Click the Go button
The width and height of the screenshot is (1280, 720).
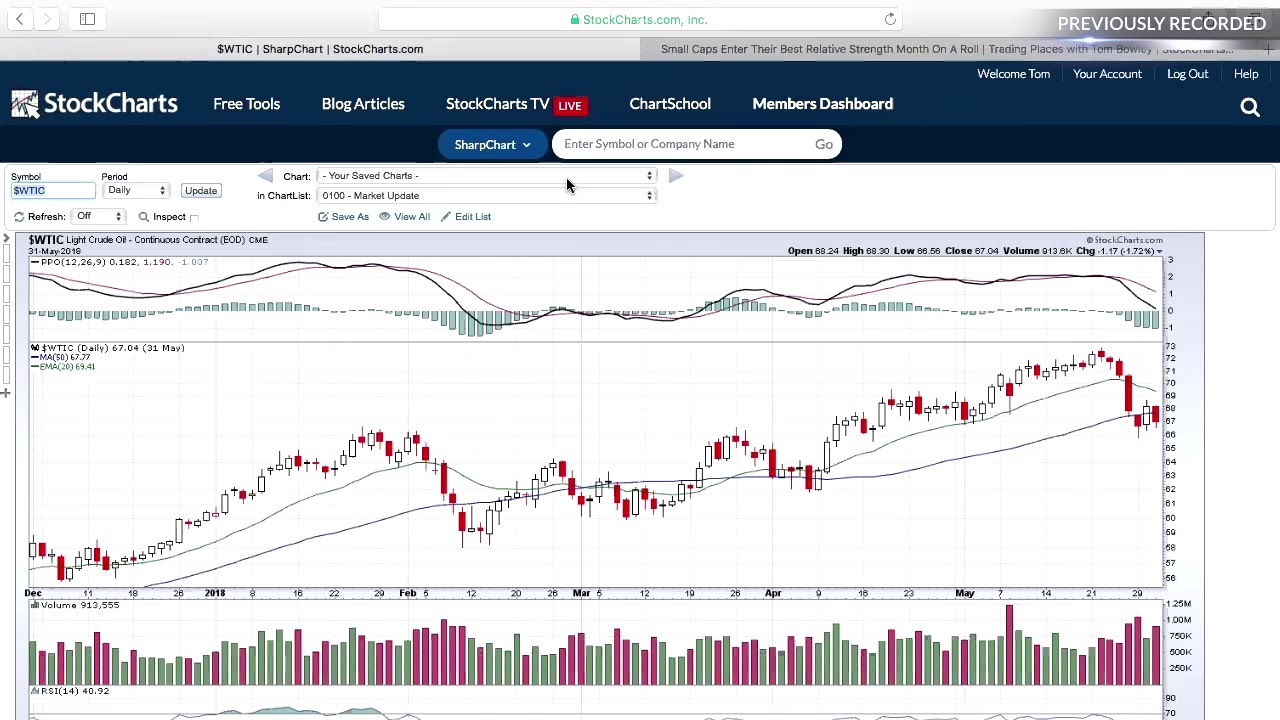coord(824,144)
